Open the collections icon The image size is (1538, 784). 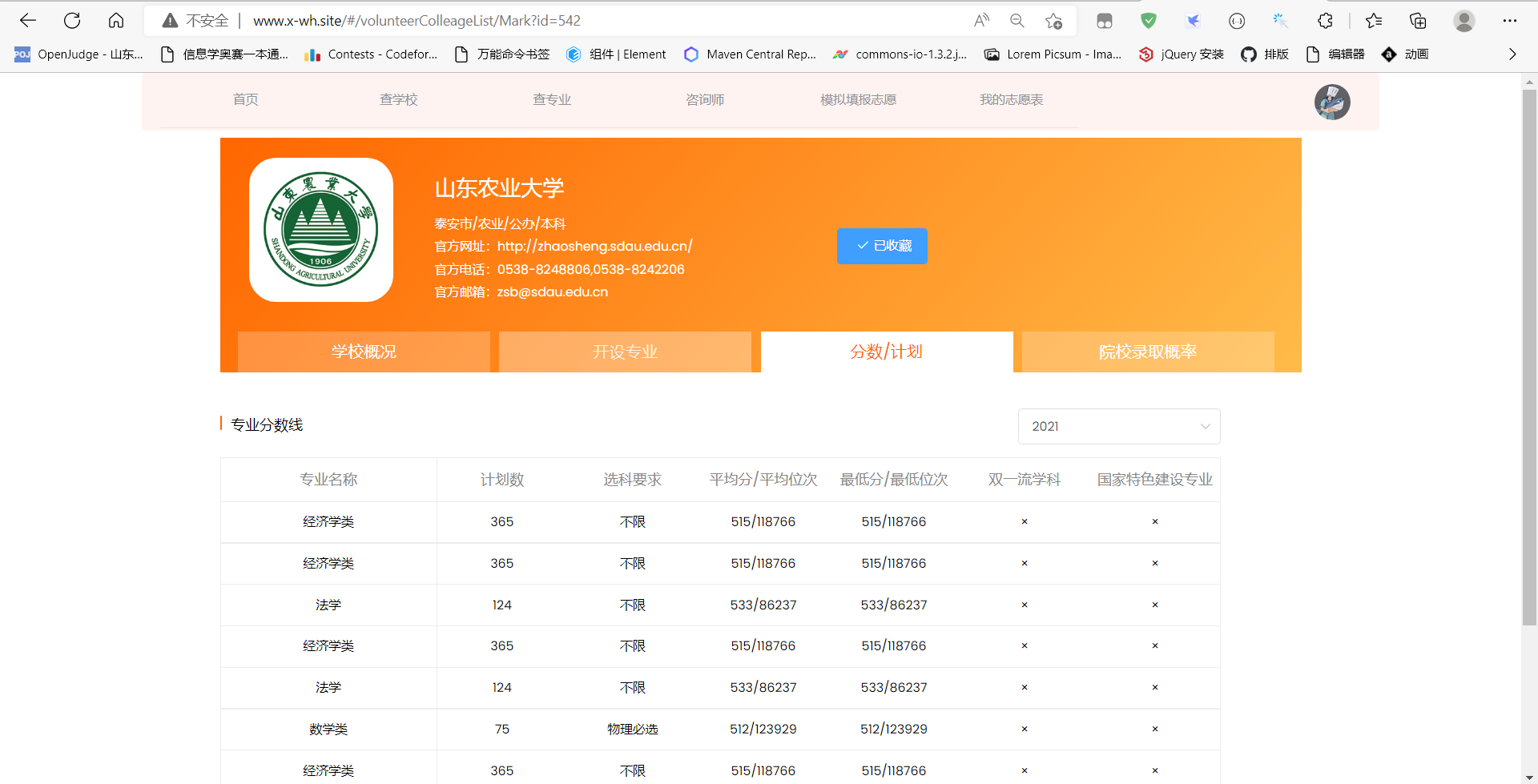pyautogui.click(x=1418, y=21)
